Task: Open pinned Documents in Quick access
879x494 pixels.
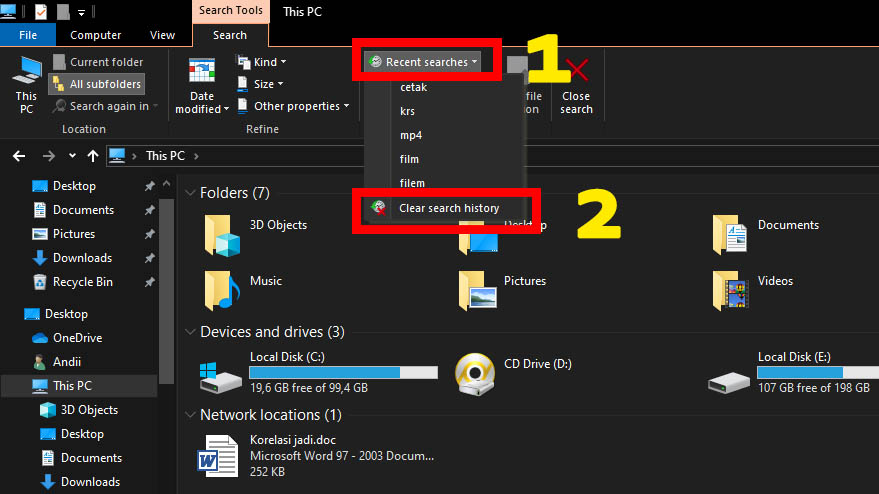Action: pyautogui.click(x=83, y=210)
